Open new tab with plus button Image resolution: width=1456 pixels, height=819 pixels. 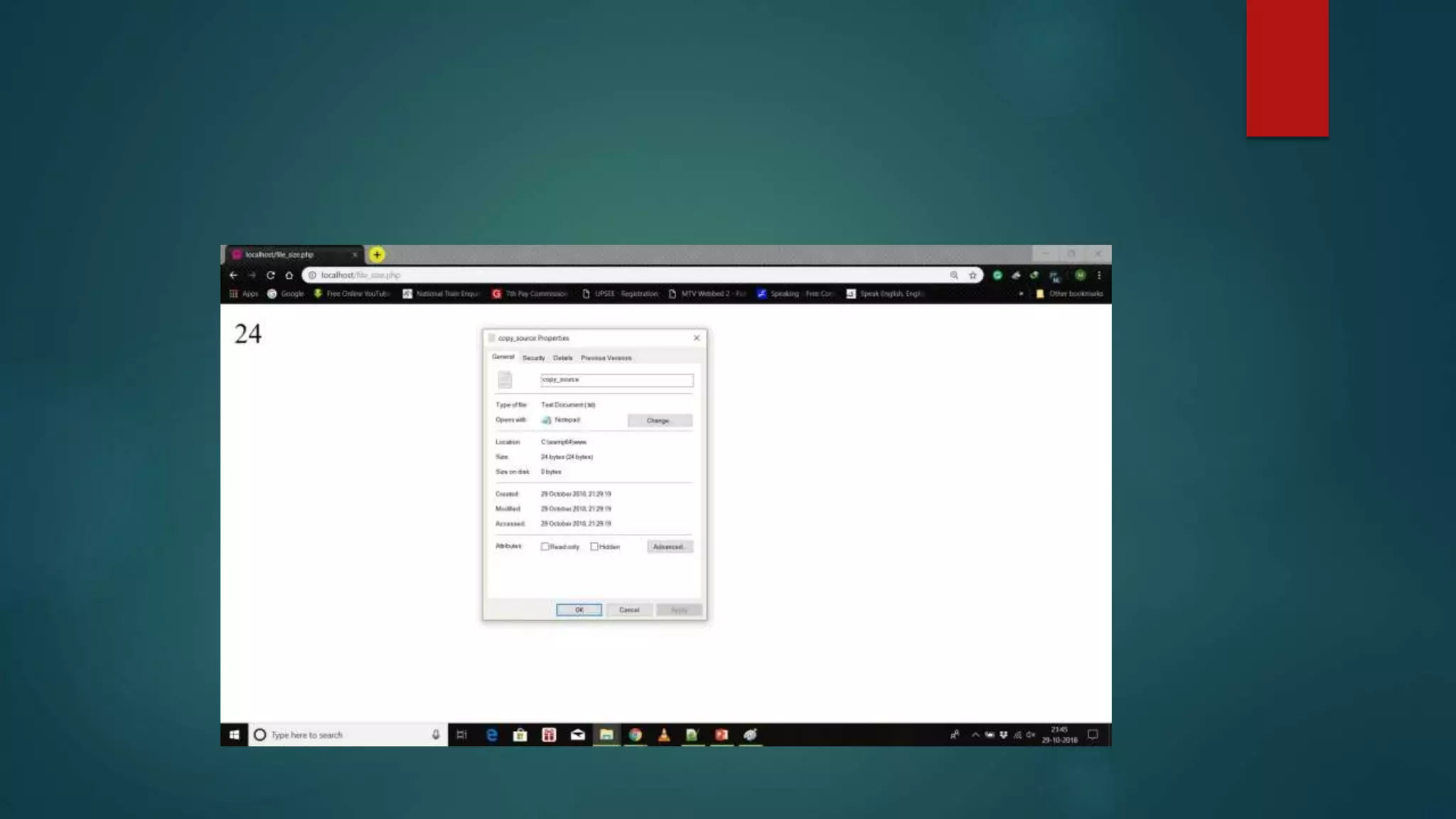tap(377, 255)
